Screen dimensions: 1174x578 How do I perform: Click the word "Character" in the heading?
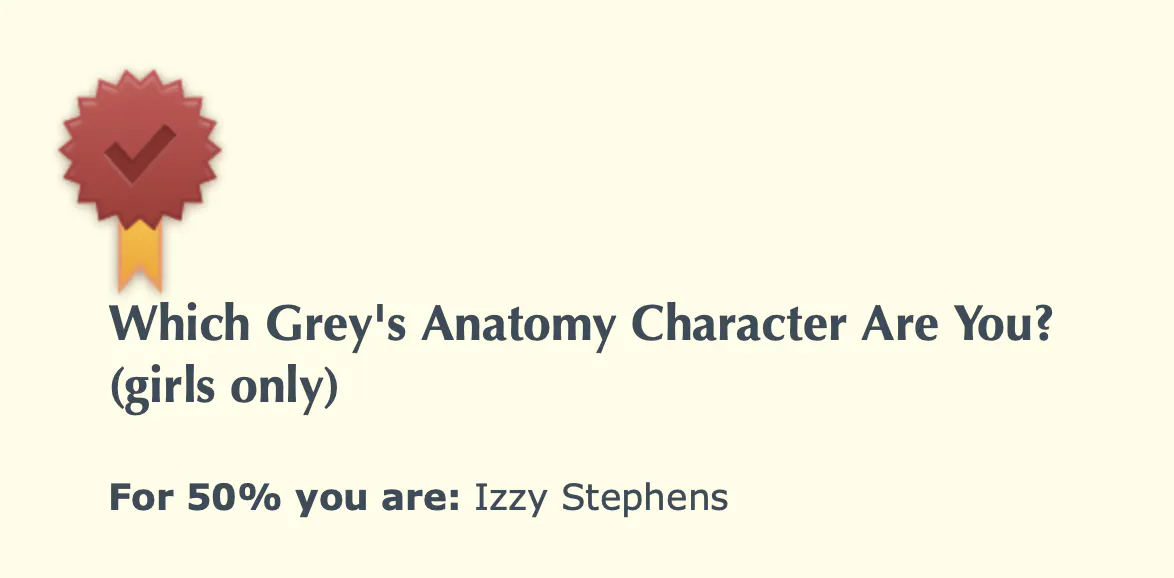click(x=739, y=324)
